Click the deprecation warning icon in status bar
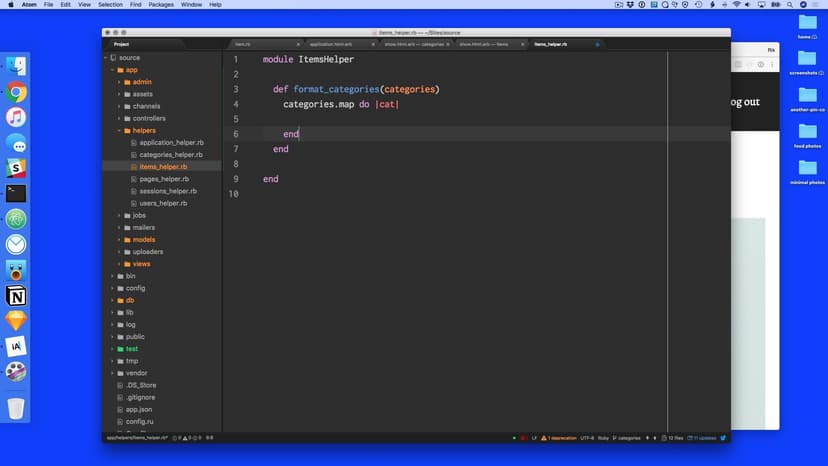This screenshot has width=828, height=466. [x=545, y=438]
